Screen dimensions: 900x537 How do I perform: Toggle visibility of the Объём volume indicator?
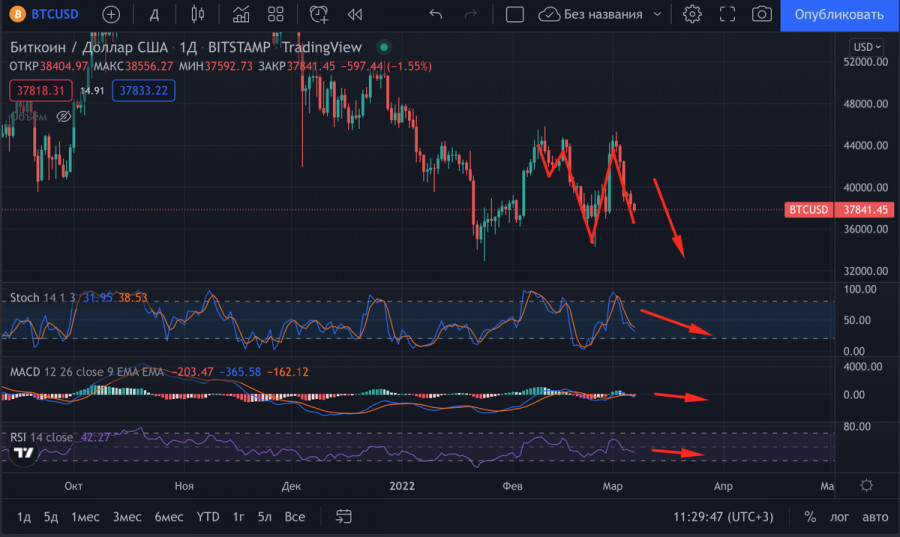pos(64,117)
